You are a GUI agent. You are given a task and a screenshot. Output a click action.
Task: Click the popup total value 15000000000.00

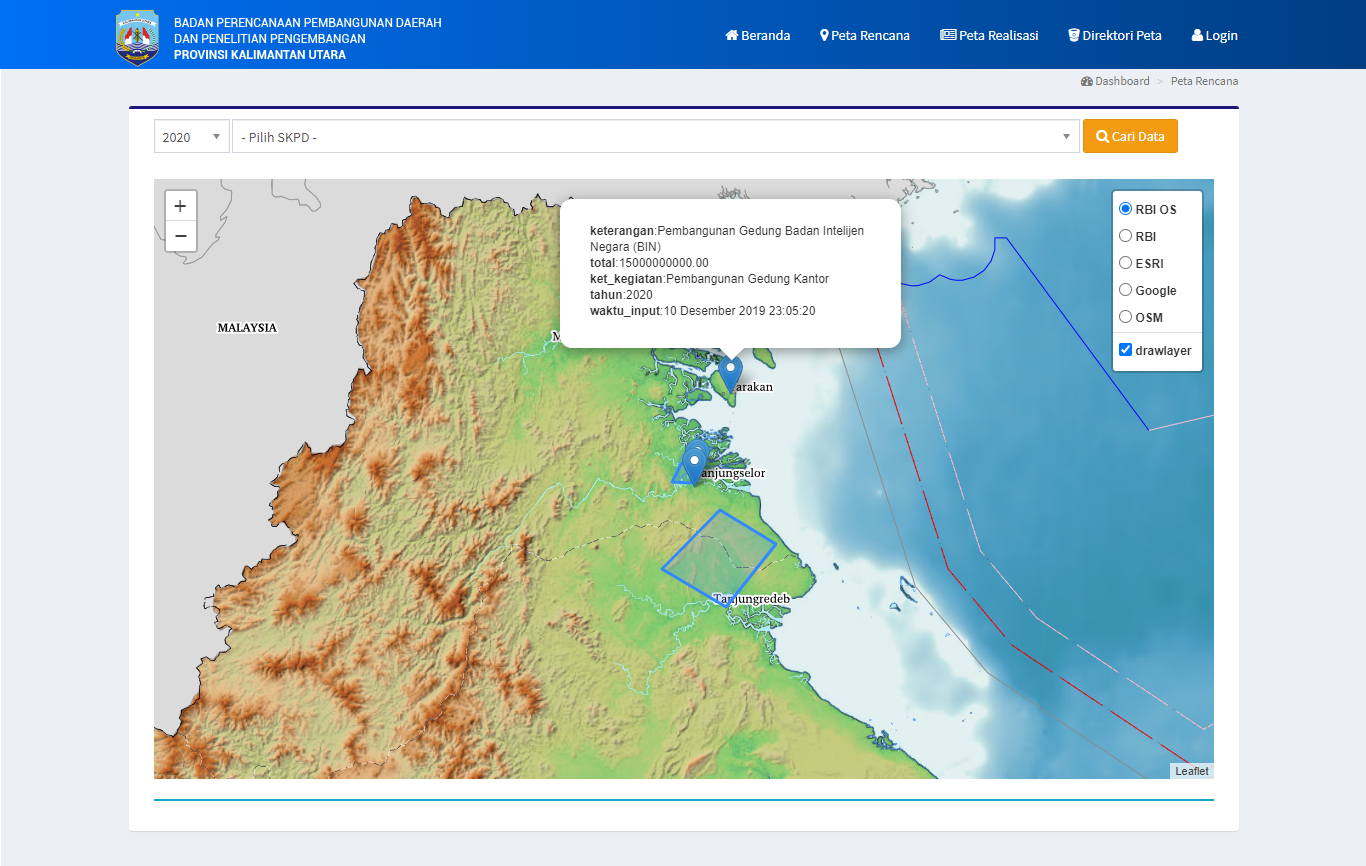point(664,263)
